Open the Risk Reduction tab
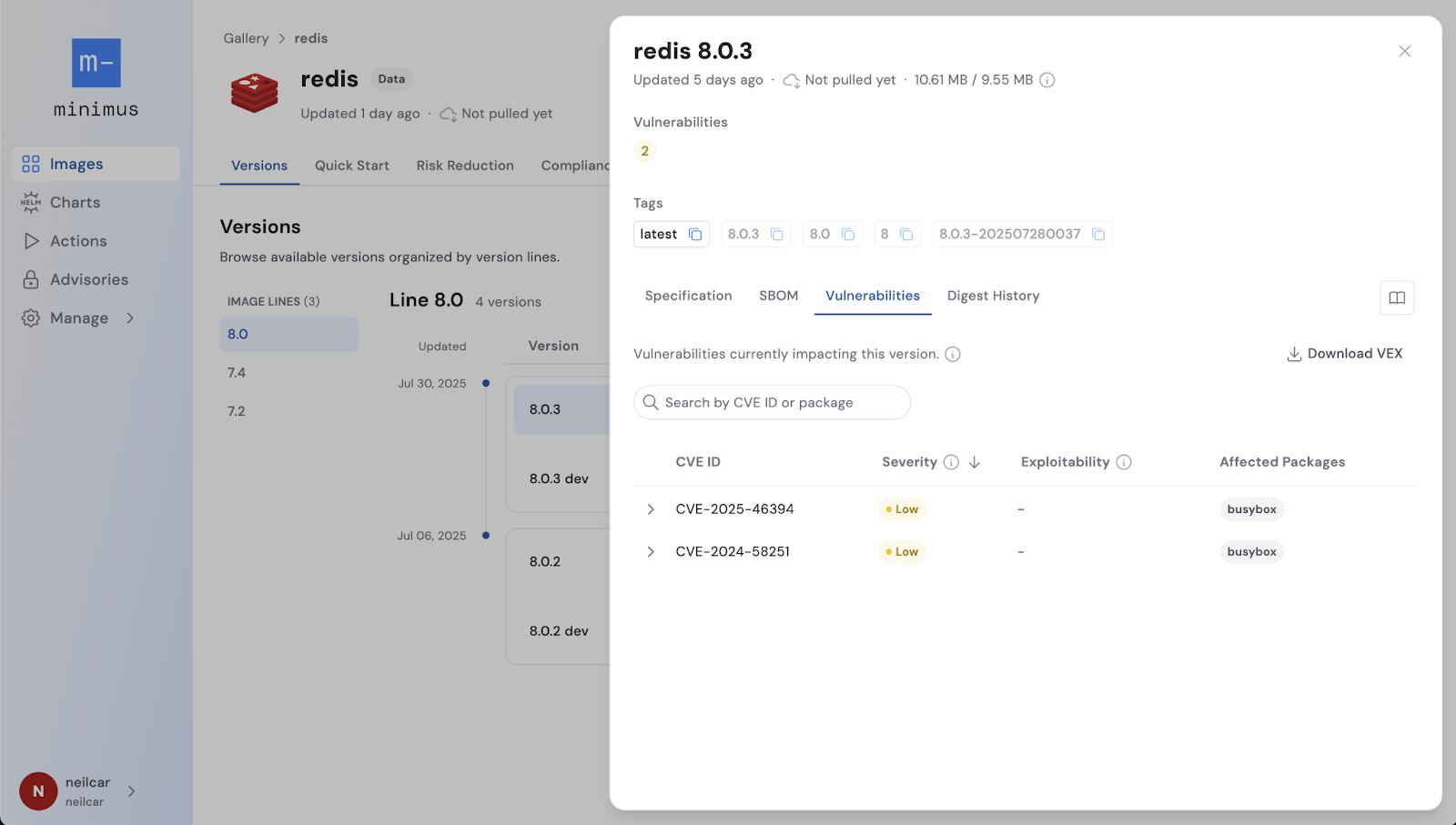 [x=465, y=166]
